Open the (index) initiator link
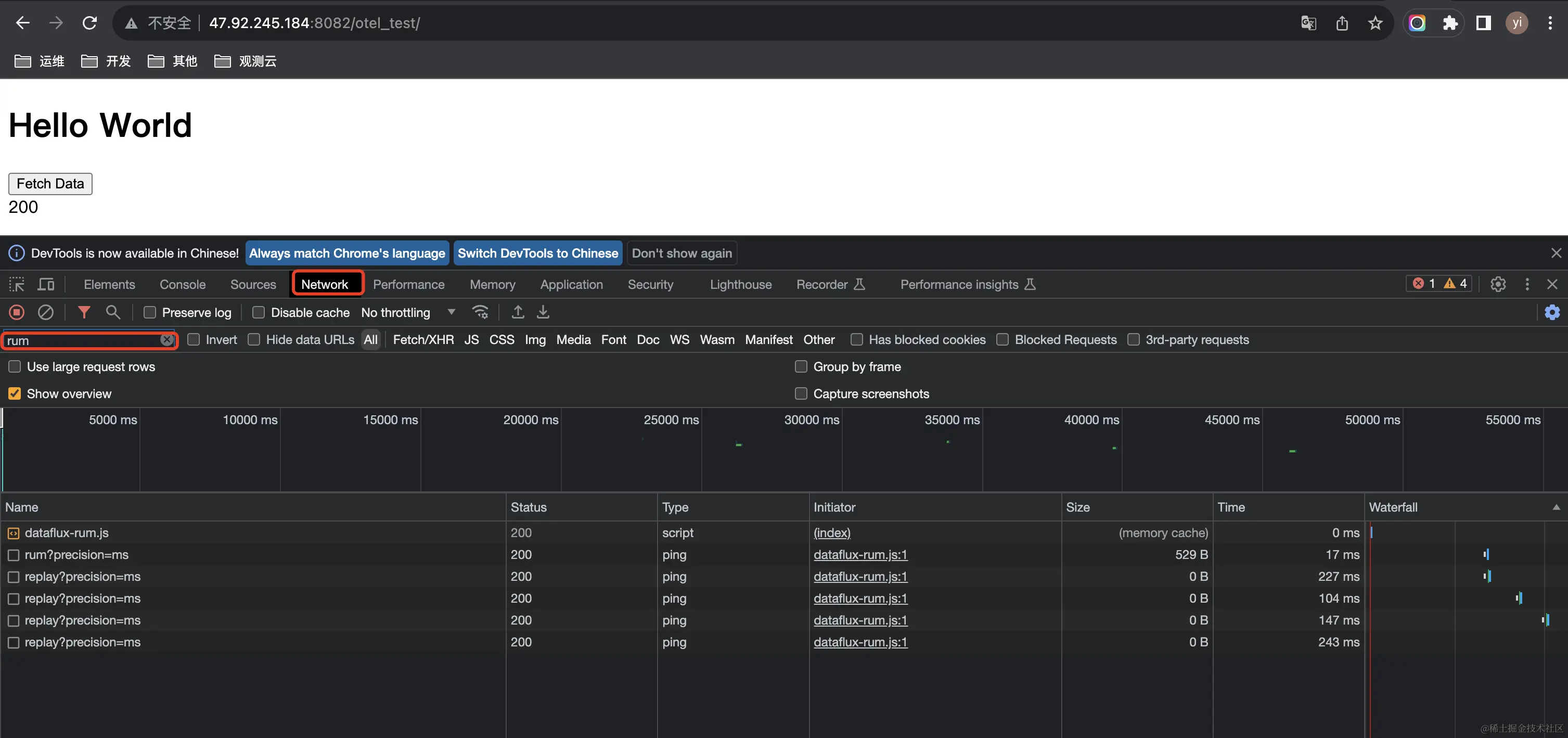Viewport: 1568px width, 738px height. 831,533
